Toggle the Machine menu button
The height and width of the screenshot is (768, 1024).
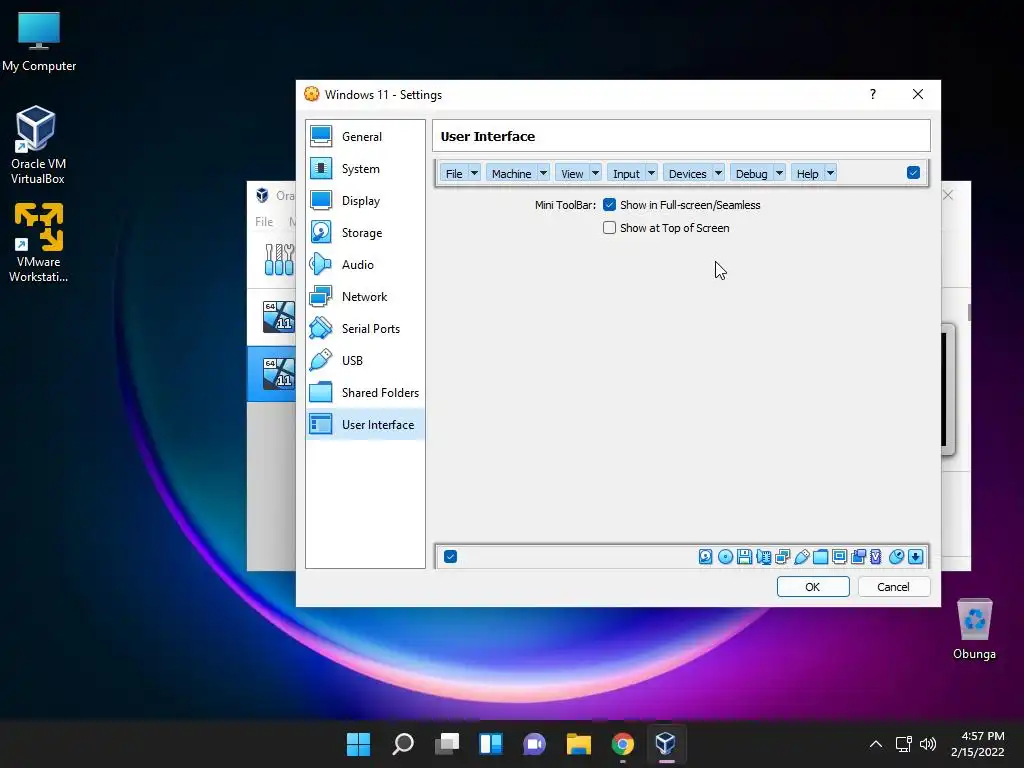(x=511, y=173)
